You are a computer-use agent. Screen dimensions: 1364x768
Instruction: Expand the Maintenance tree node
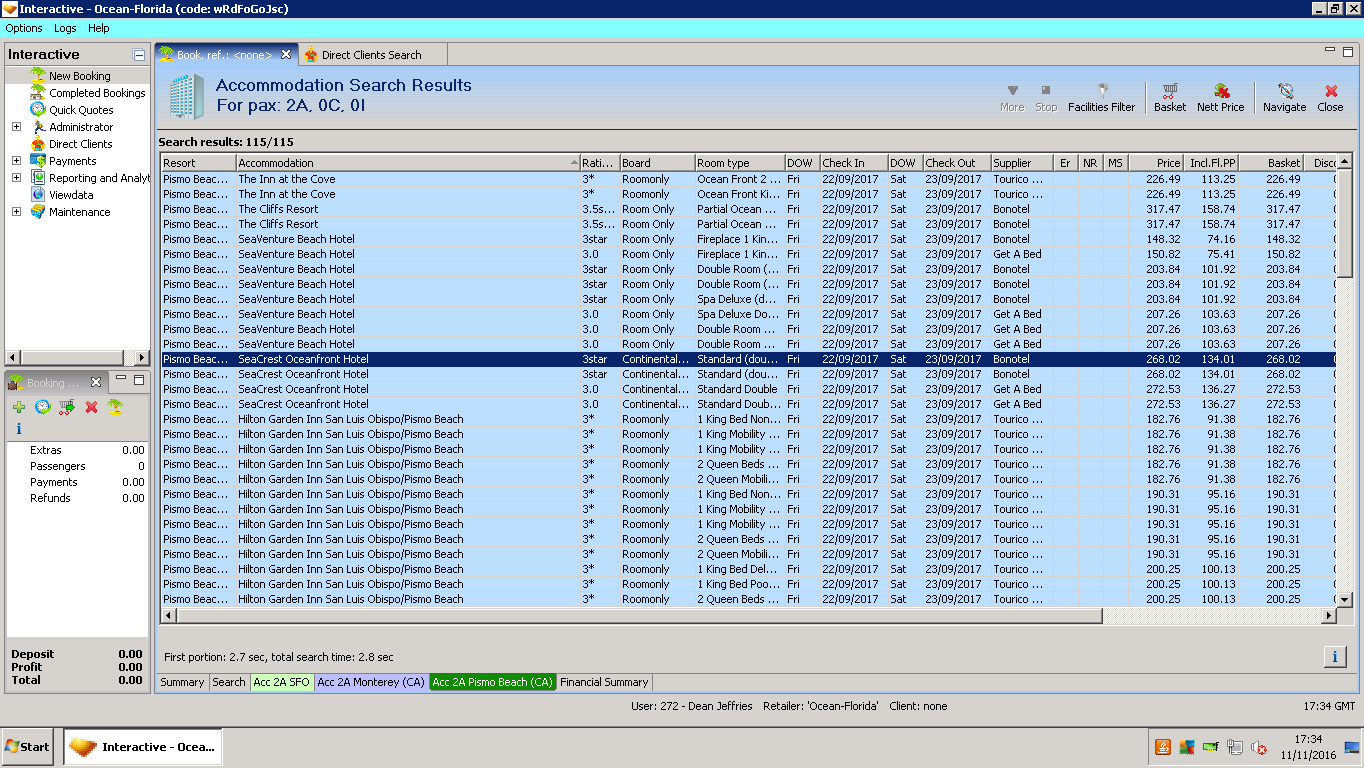[x=16, y=212]
